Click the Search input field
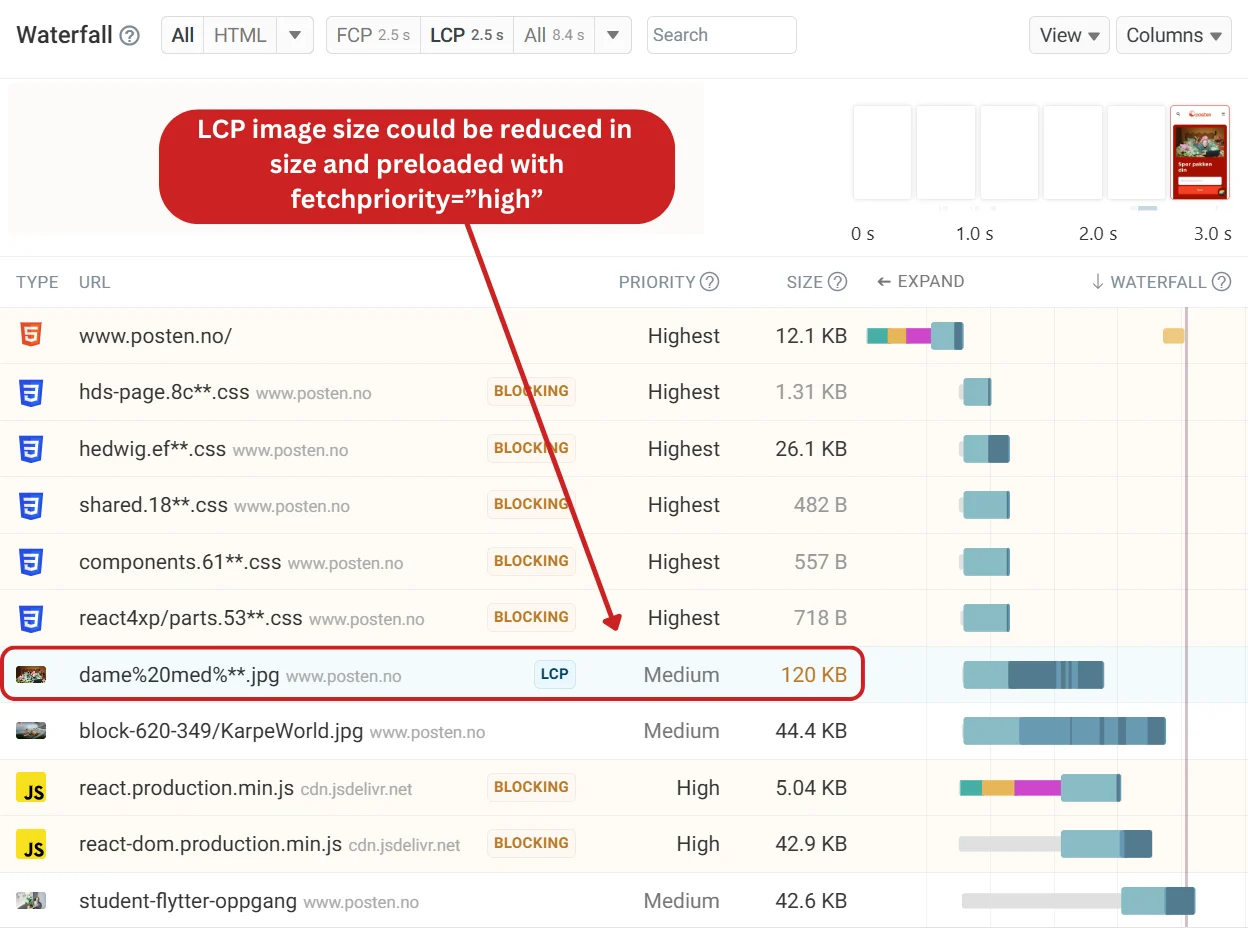Image resolution: width=1248 pixels, height=928 pixels. (x=722, y=35)
